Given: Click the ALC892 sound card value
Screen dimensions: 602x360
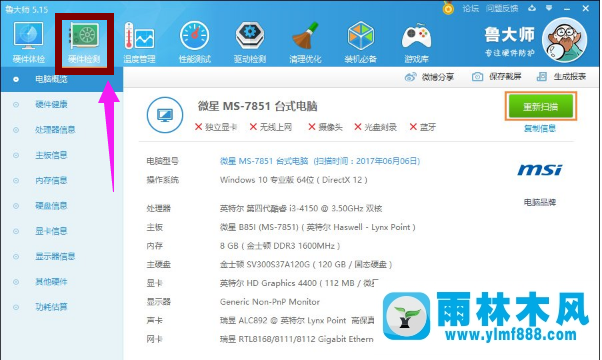Looking at the screenshot, I should (x=297, y=320).
